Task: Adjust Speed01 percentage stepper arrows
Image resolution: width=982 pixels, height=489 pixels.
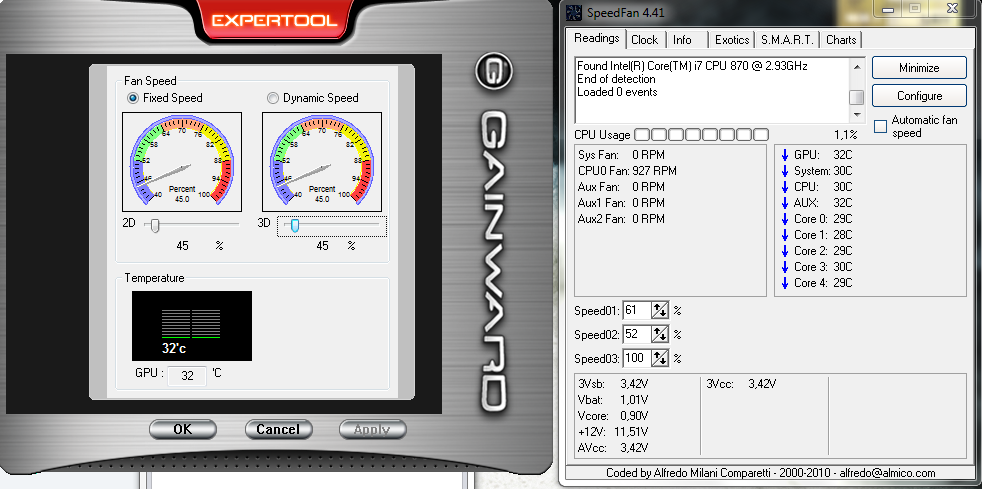Action: pos(660,309)
